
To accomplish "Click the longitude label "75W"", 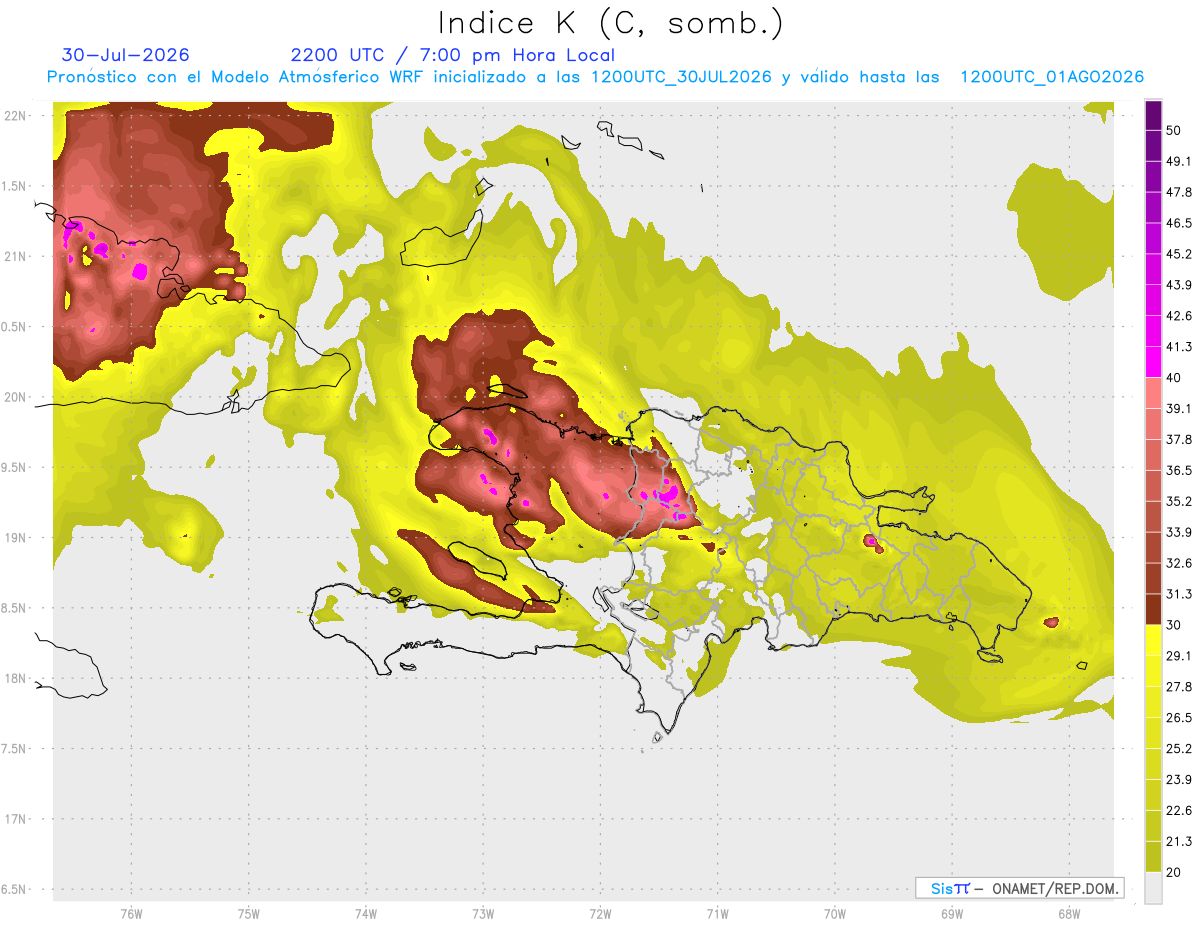I will [x=249, y=913].
